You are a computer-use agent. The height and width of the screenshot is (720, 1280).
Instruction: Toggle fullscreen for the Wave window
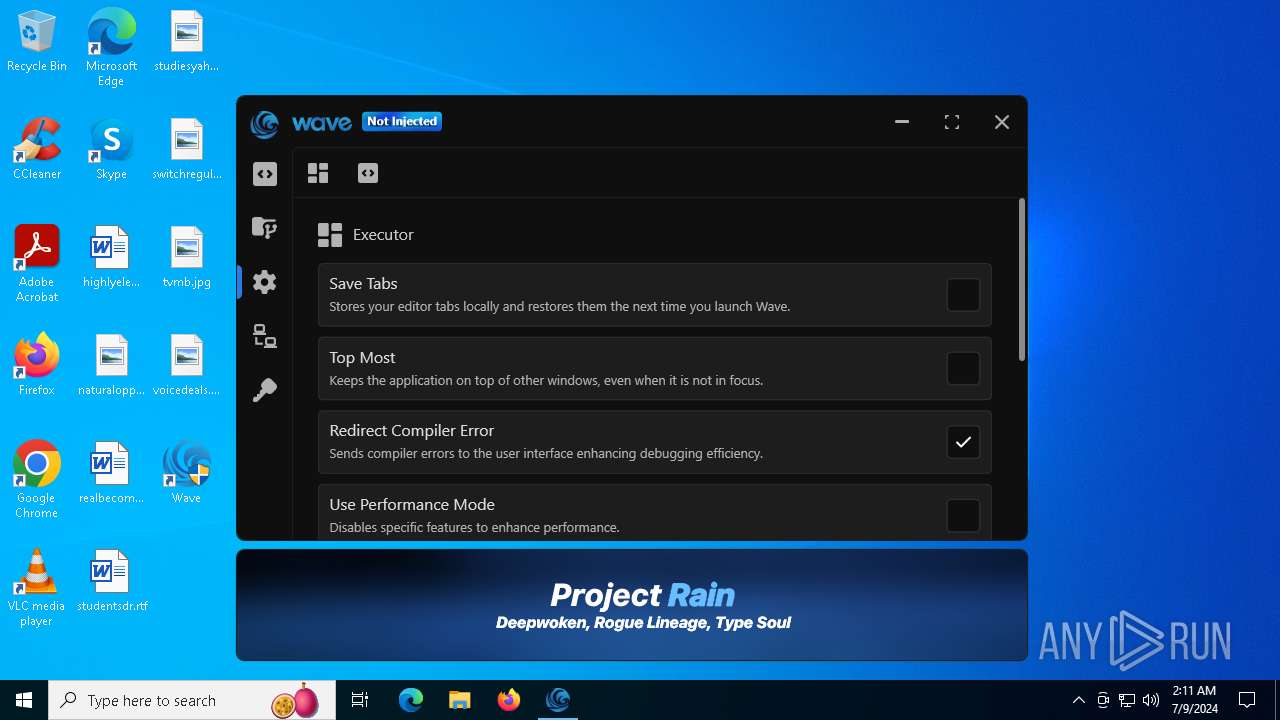pos(952,122)
